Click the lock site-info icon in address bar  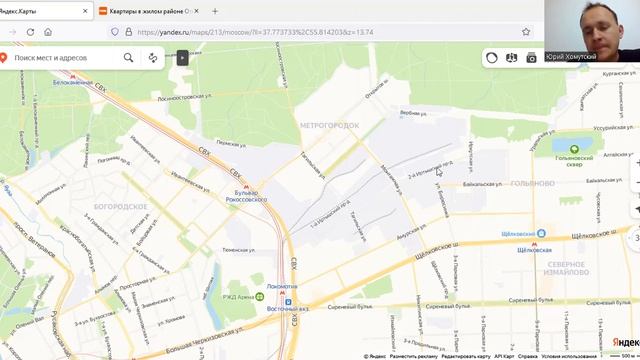click(129, 32)
